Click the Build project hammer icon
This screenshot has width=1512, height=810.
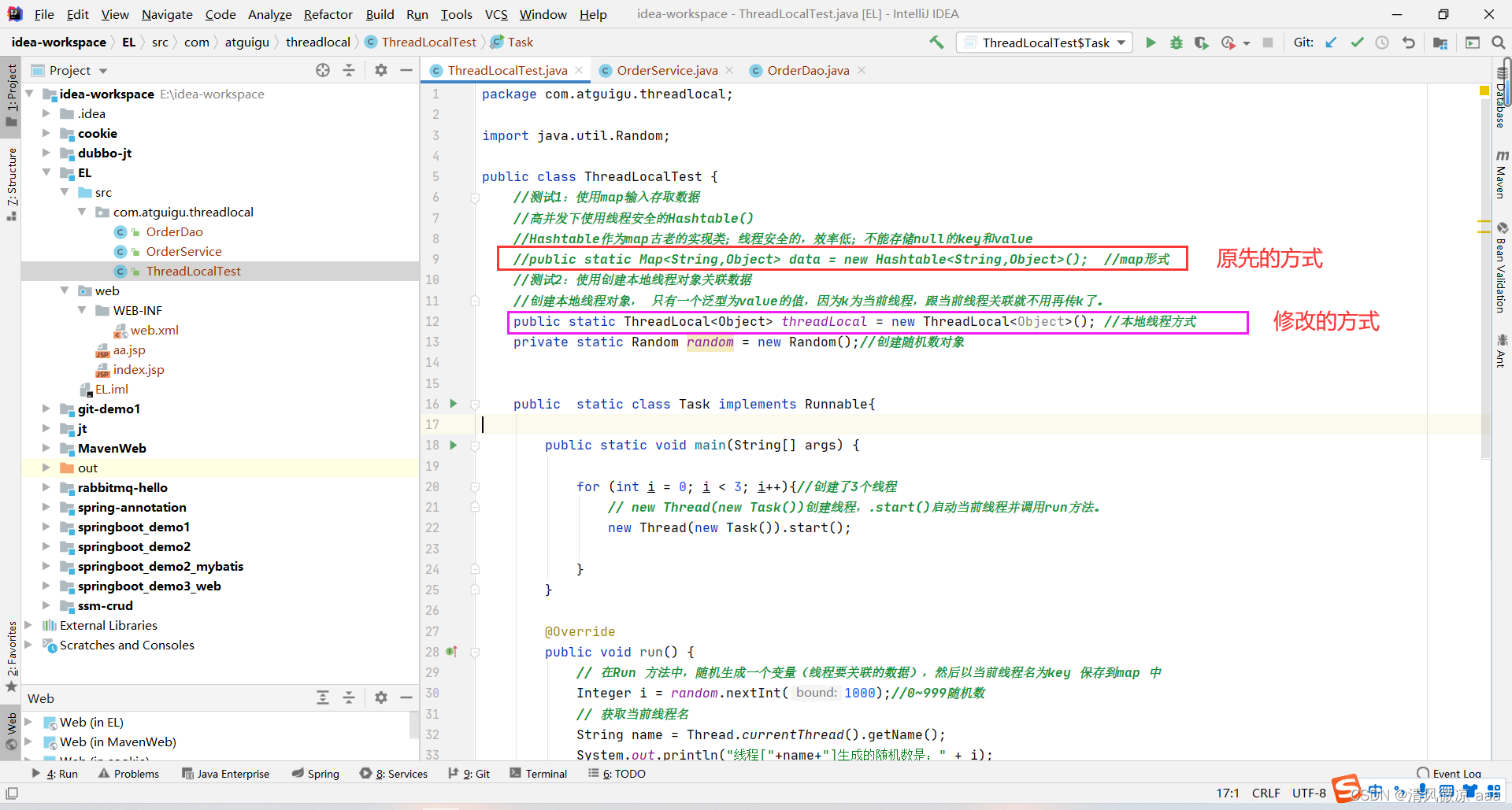coord(936,43)
